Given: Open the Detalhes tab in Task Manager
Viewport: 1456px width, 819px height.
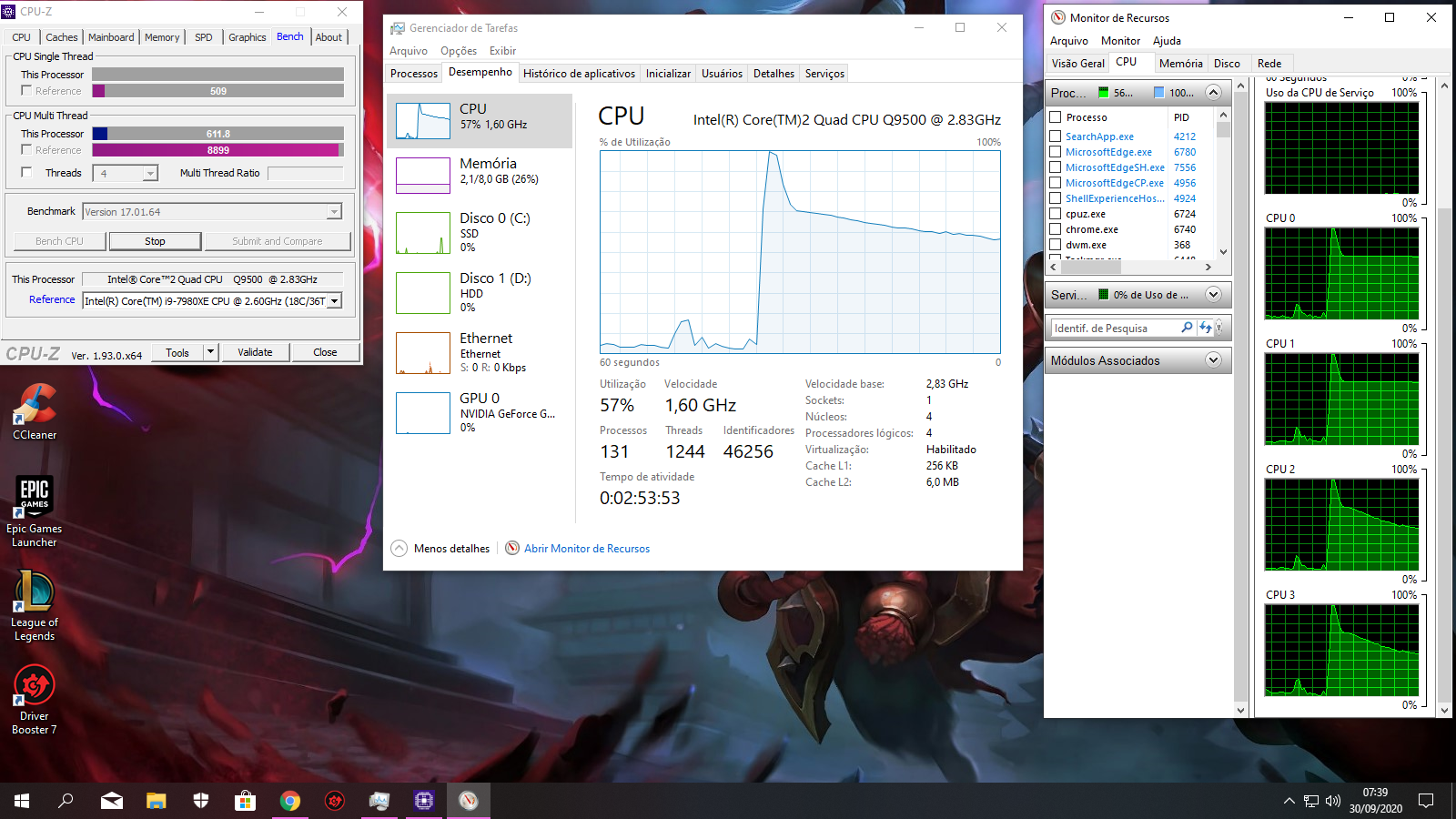Looking at the screenshot, I should [773, 74].
